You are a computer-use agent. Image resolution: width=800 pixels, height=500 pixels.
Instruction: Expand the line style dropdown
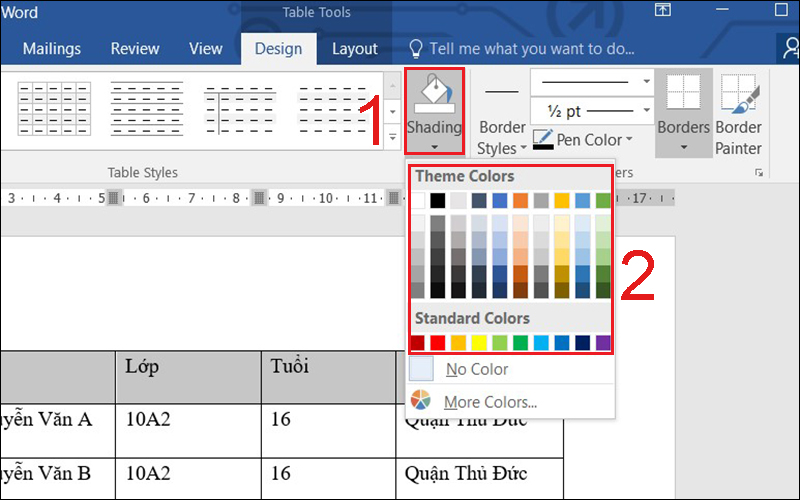(x=647, y=82)
